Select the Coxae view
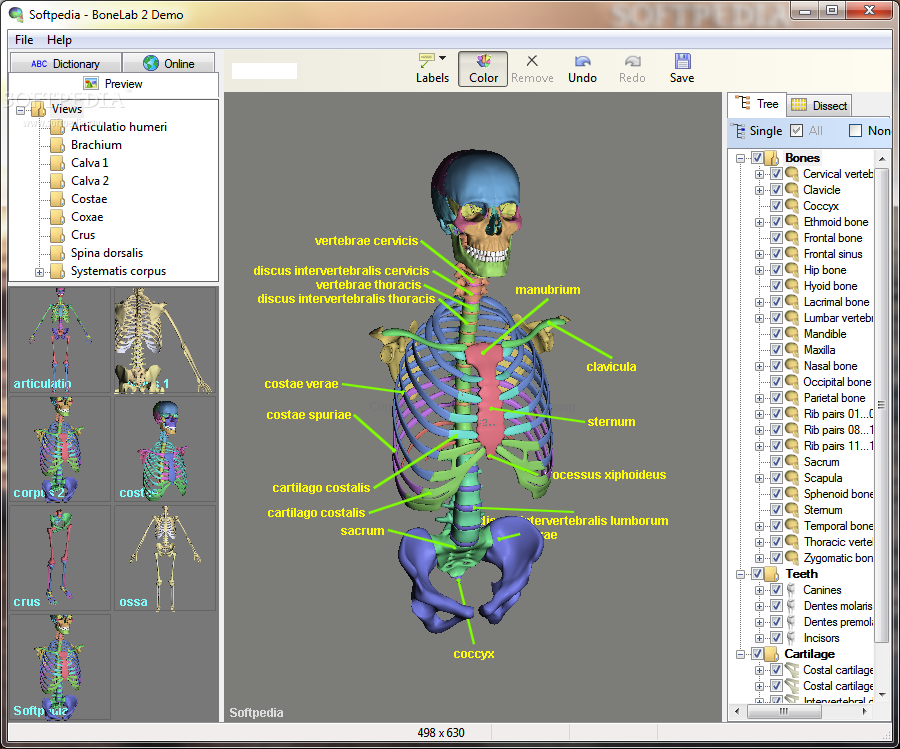Viewport: 900px width, 749px height. tap(87, 217)
